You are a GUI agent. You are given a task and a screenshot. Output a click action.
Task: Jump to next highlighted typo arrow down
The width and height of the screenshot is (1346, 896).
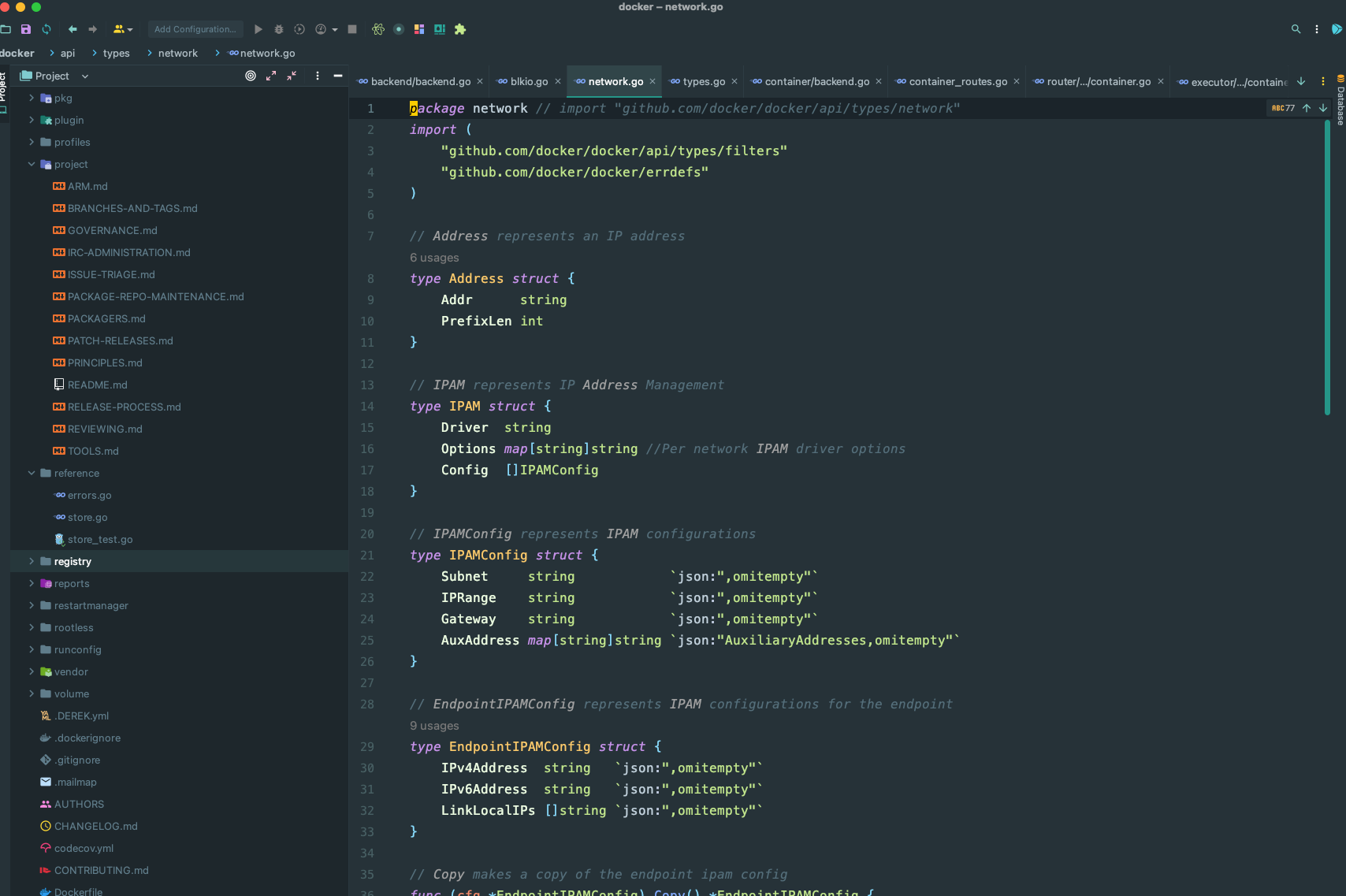pyautogui.click(x=1323, y=108)
